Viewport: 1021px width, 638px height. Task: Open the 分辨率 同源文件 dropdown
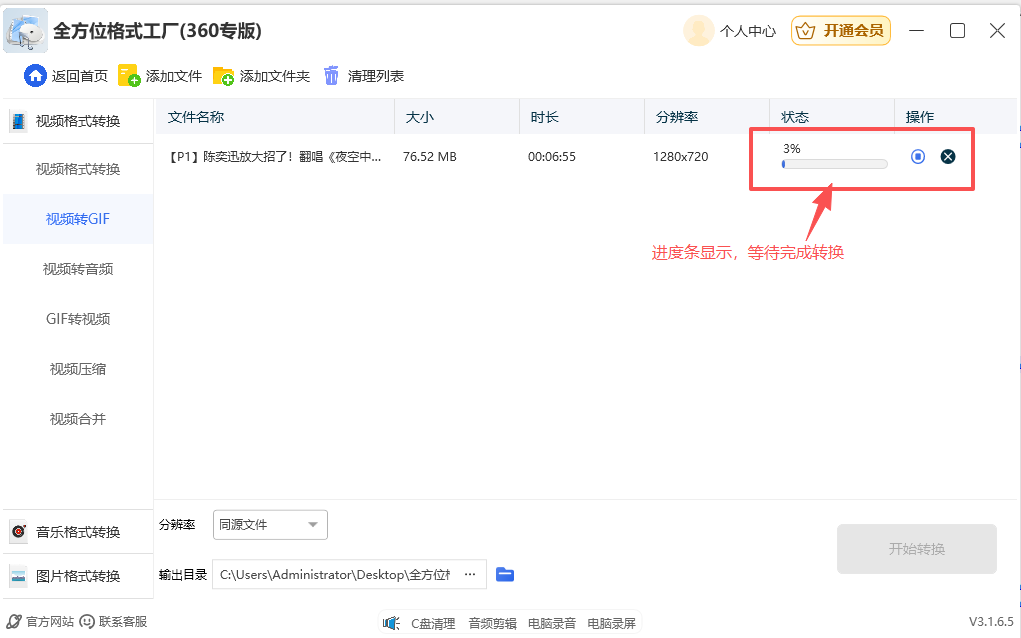pos(270,524)
